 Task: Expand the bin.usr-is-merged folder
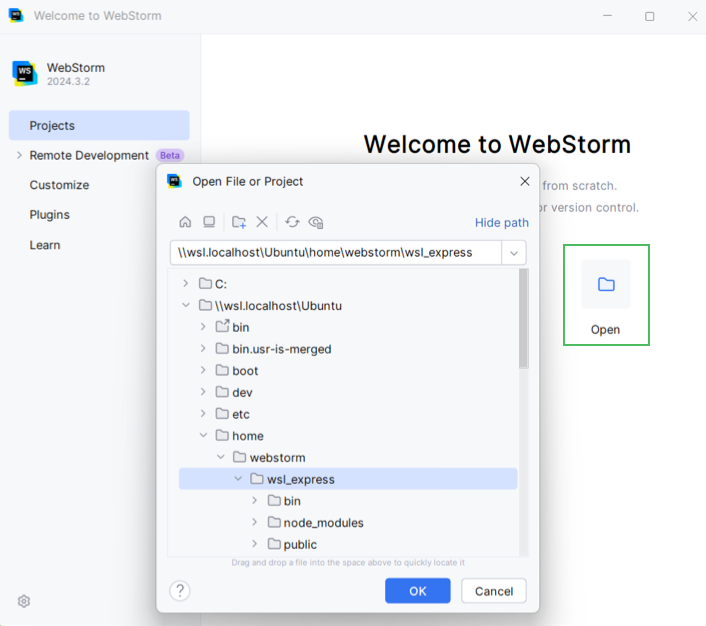[203, 348]
